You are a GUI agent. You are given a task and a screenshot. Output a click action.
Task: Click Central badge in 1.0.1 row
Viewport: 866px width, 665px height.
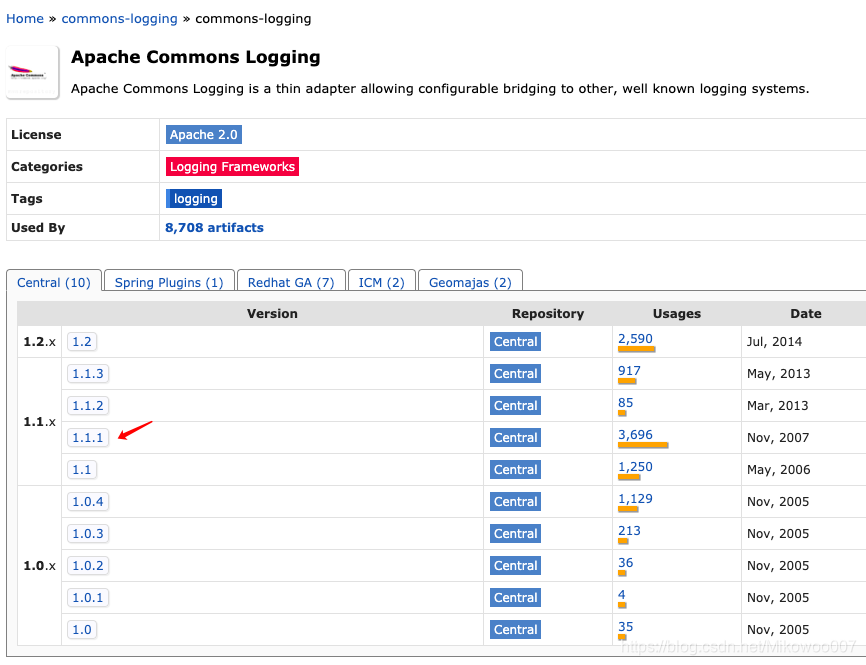point(515,598)
